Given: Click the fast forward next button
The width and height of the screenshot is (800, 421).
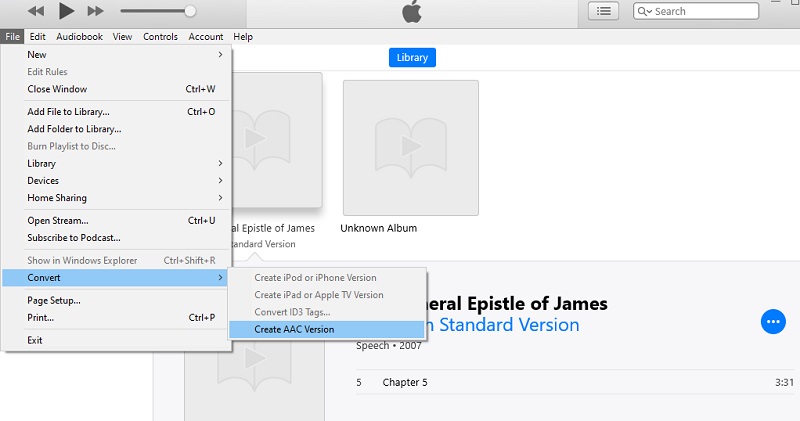Looking at the screenshot, I should point(95,11).
